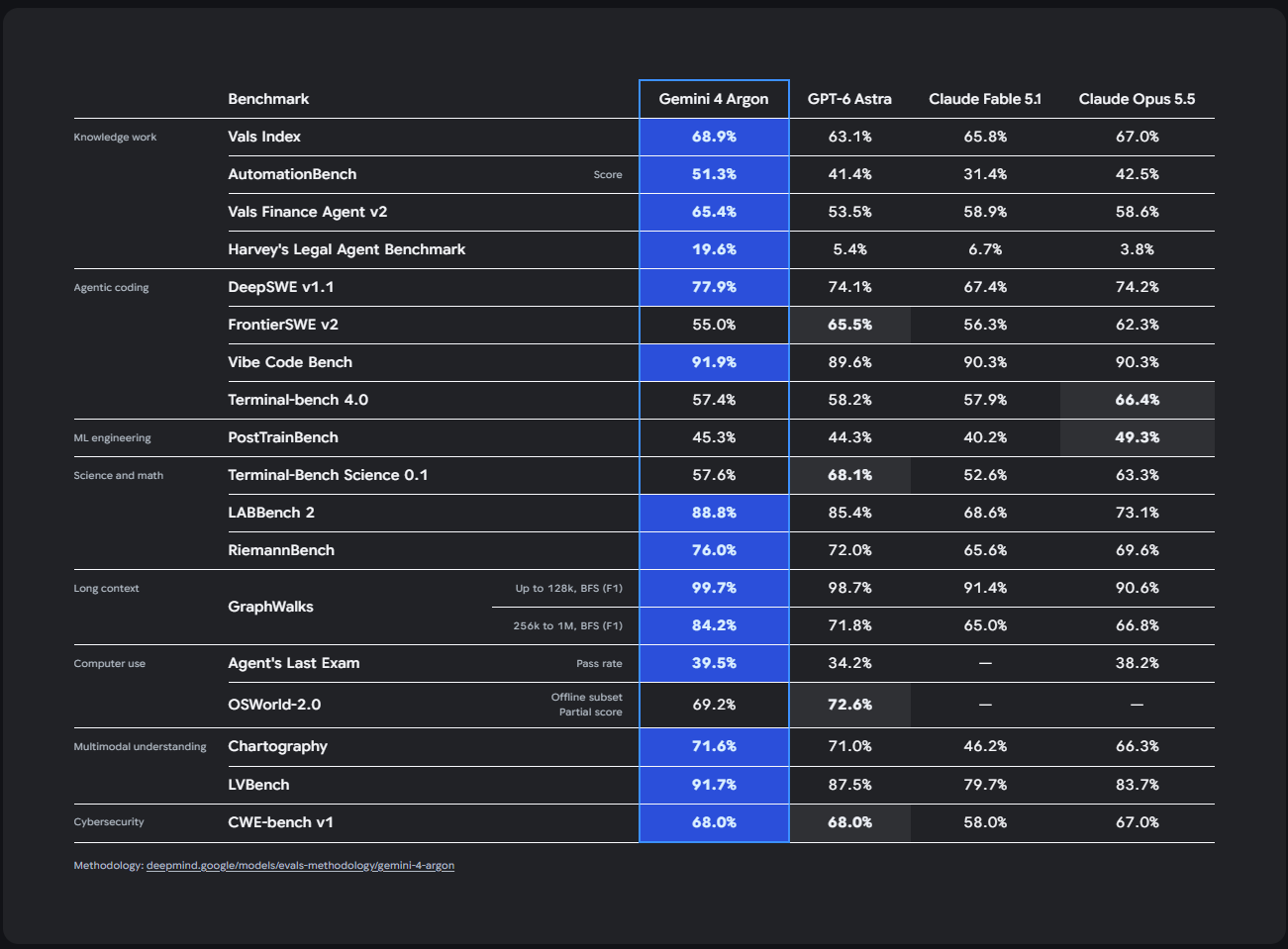Select the PostTrainBench benchmark name
This screenshot has width=1288, height=949.
point(283,437)
